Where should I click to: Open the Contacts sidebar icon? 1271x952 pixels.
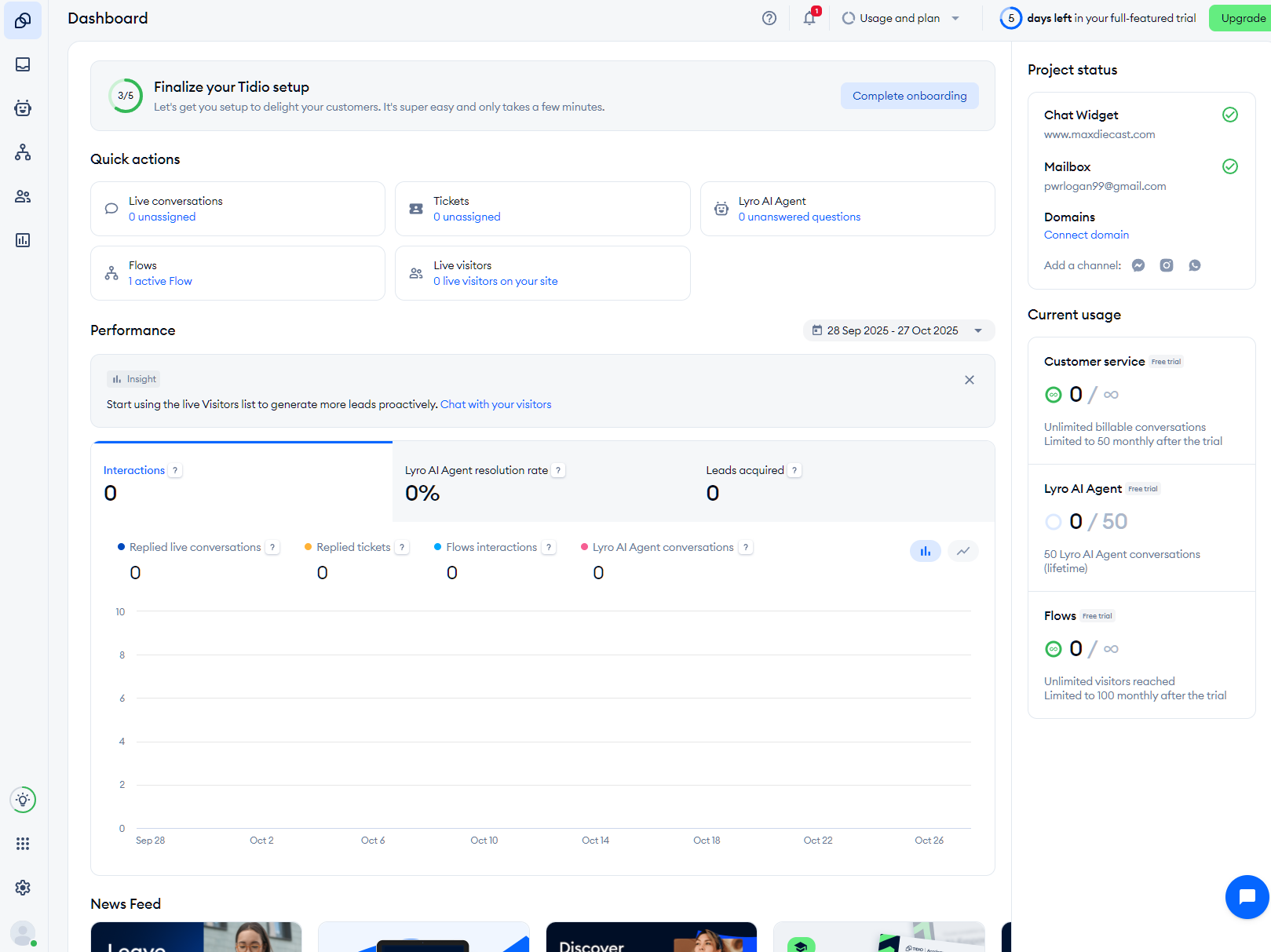(x=22, y=196)
